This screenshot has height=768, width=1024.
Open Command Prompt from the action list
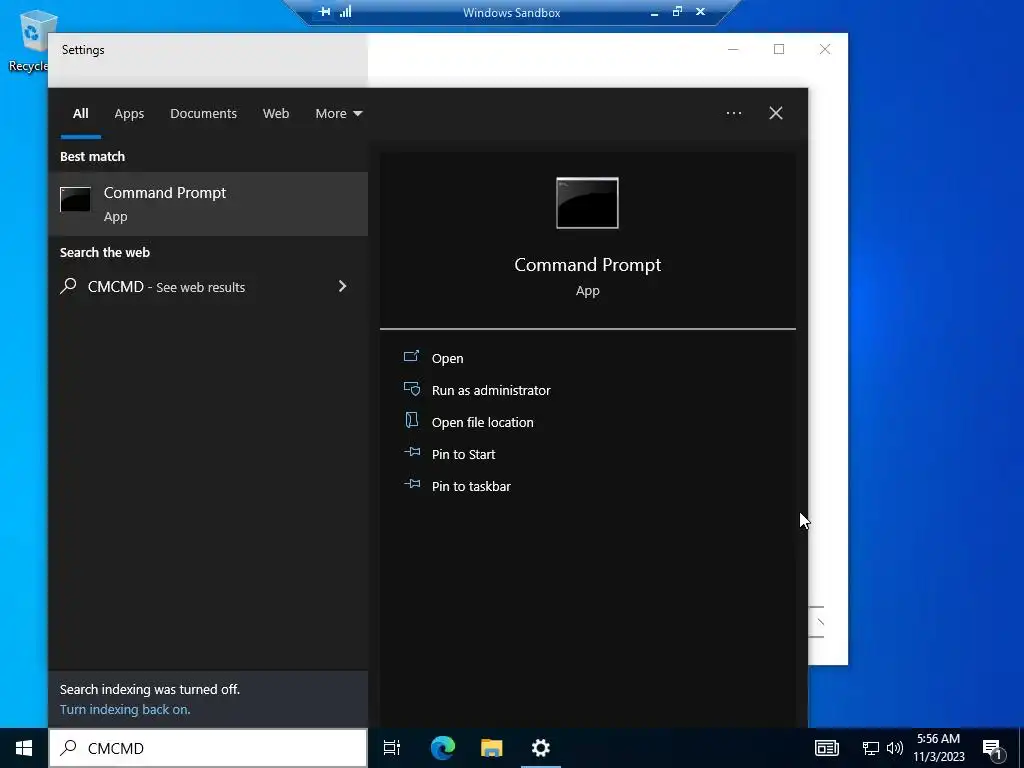(x=447, y=358)
